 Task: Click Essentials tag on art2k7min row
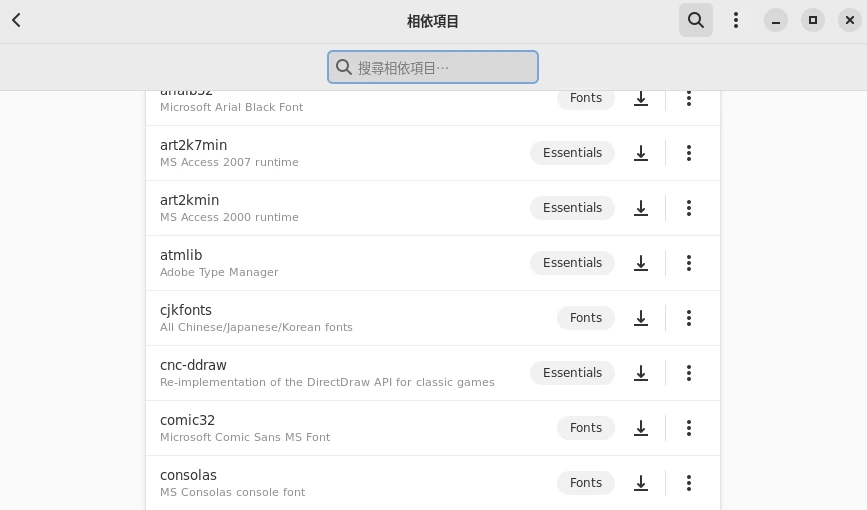(x=572, y=153)
